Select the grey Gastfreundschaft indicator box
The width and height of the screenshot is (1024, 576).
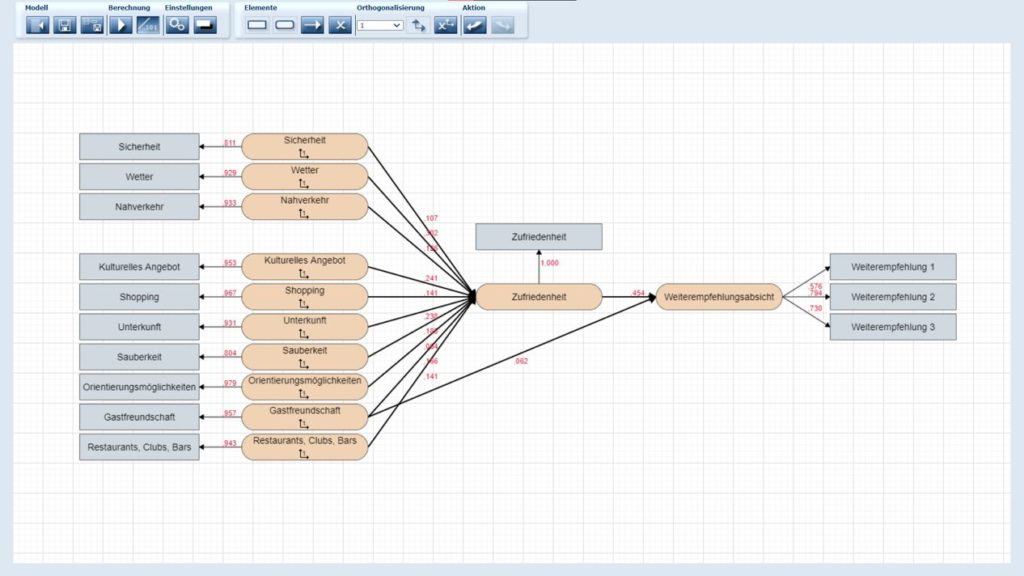pyautogui.click(x=139, y=417)
